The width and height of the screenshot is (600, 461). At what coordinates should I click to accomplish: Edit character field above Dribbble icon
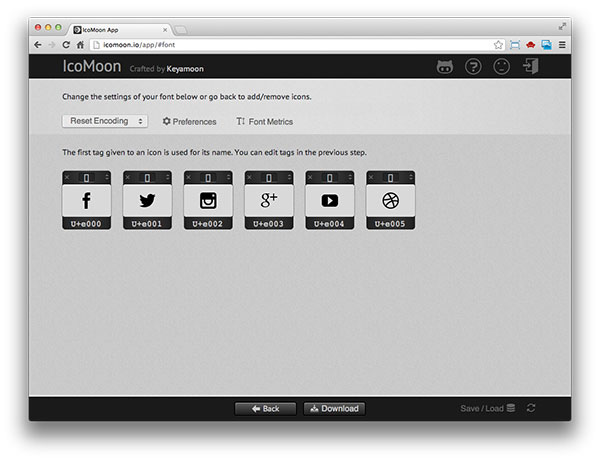(390, 178)
